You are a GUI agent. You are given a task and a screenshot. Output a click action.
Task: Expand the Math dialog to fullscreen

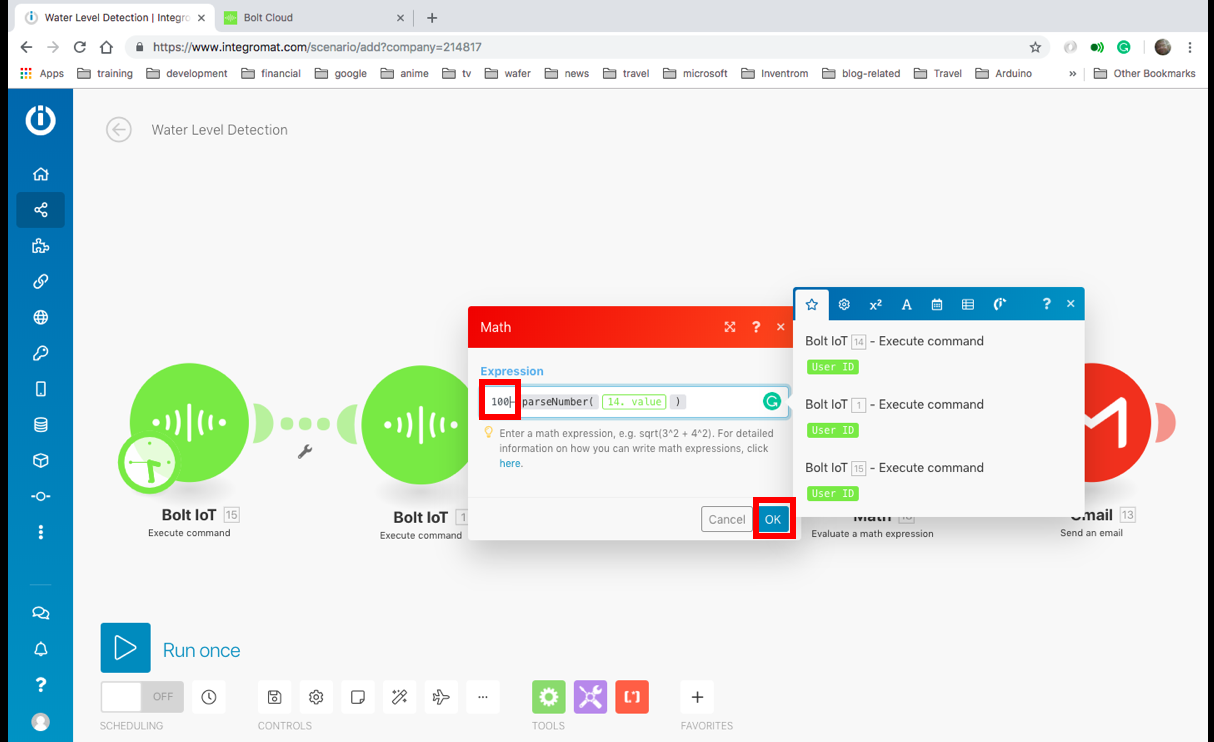[x=730, y=327]
